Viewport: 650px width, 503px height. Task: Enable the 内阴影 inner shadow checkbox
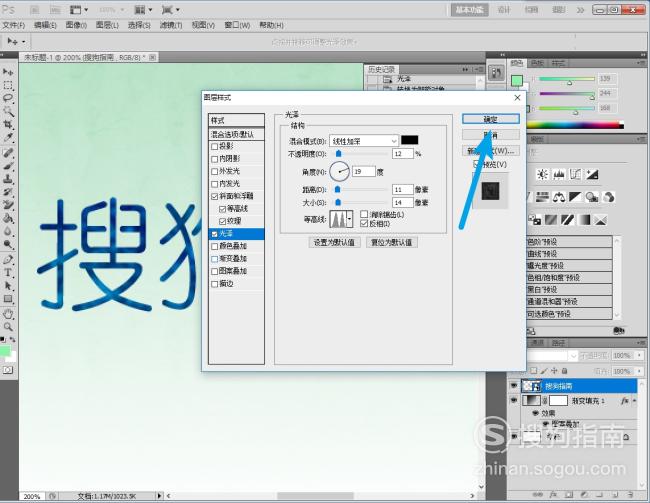tap(215, 159)
